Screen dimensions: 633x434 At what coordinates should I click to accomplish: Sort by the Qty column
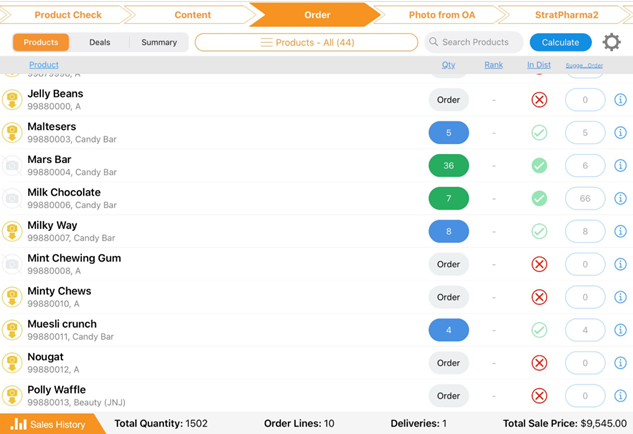[448, 65]
